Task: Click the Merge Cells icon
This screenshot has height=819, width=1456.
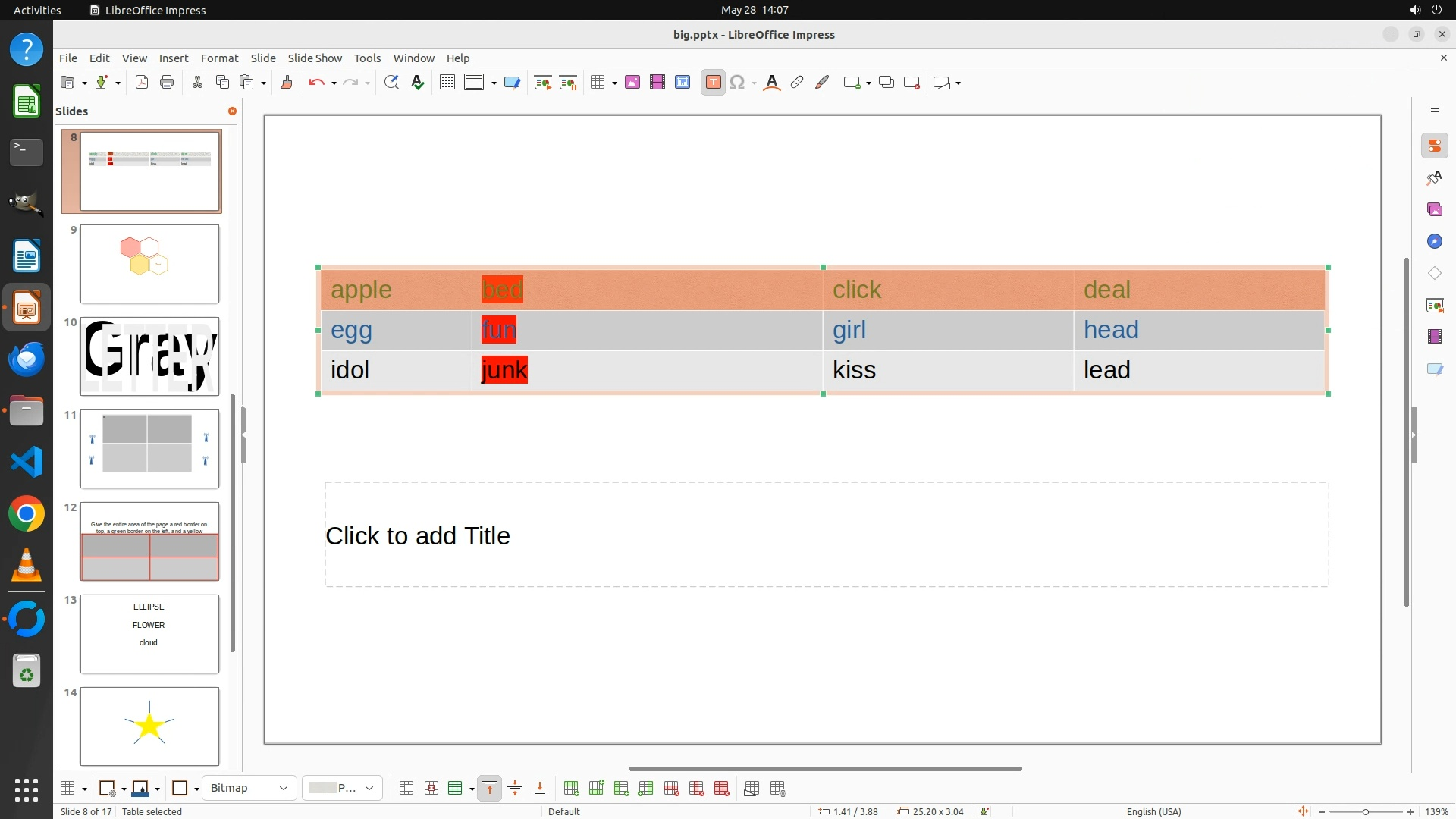Action: (406, 789)
